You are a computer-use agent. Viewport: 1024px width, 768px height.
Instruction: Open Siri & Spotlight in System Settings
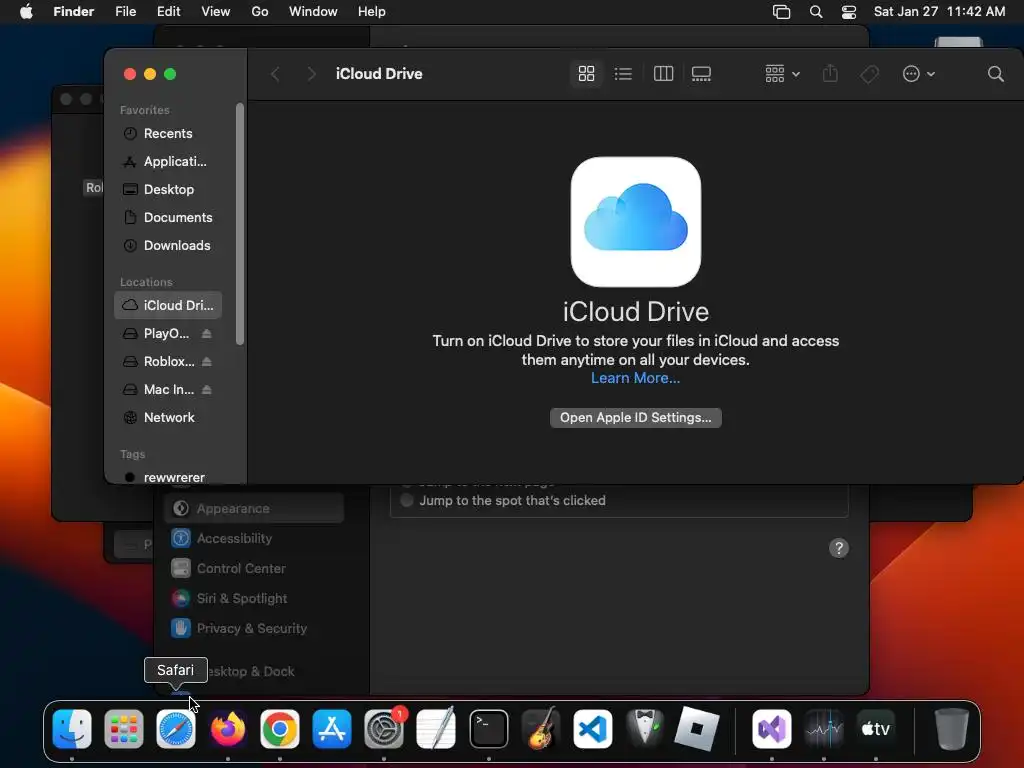254,598
